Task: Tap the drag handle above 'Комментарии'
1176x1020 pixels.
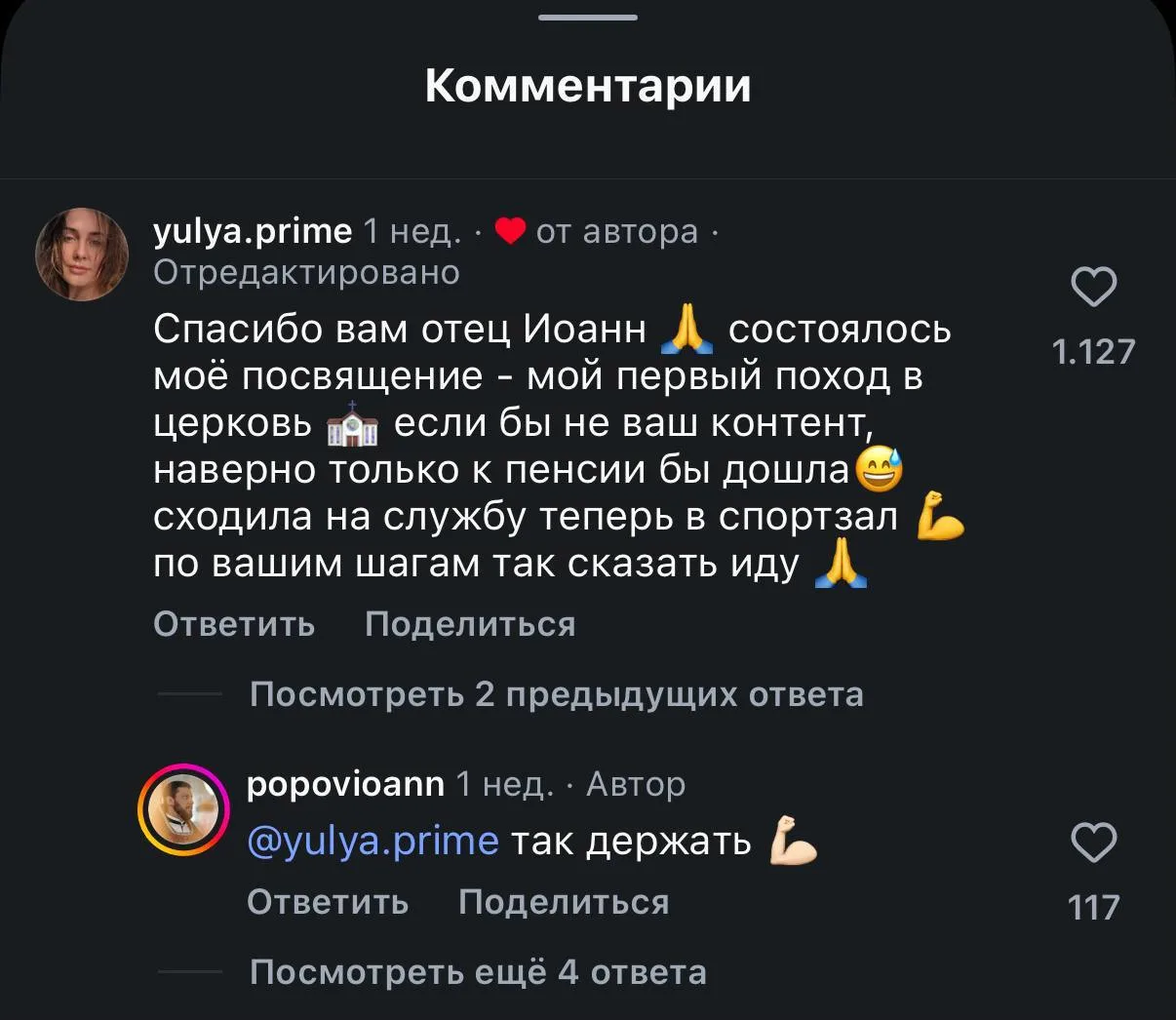Action: [588, 17]
